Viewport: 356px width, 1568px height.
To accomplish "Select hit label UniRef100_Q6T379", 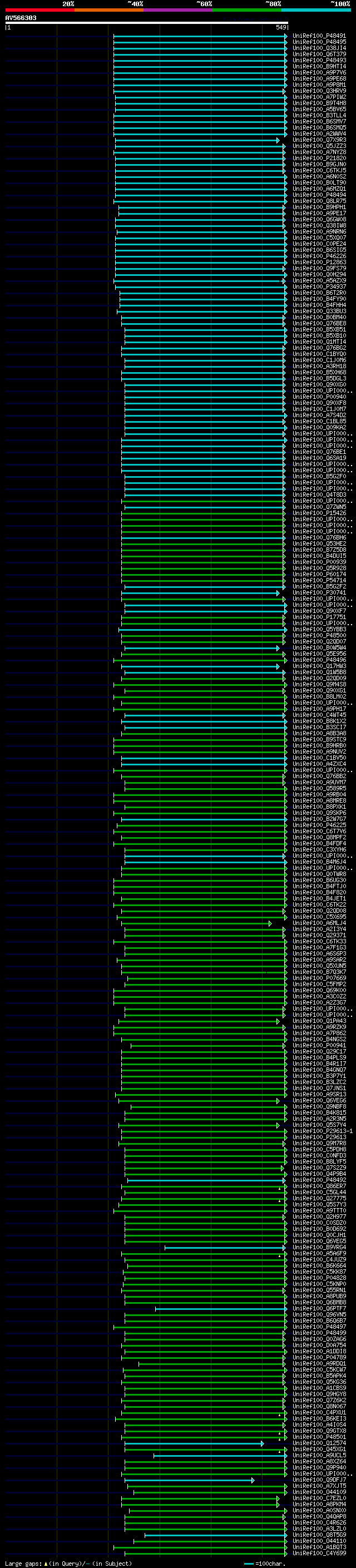I will (319, 54).
